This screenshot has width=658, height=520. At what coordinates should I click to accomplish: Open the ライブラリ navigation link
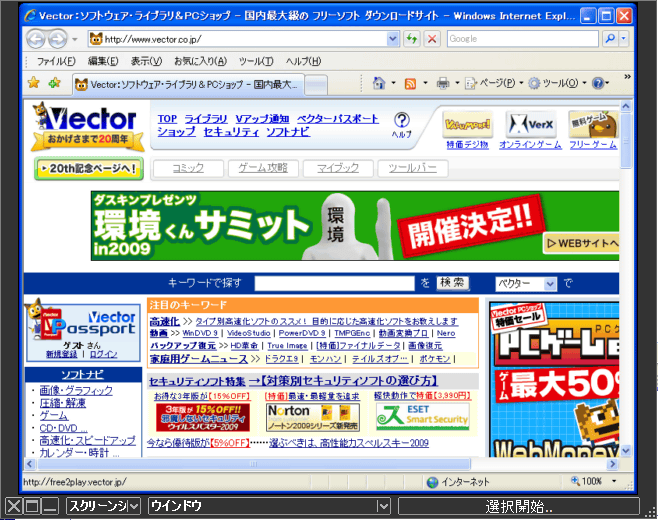click(206, 119)
